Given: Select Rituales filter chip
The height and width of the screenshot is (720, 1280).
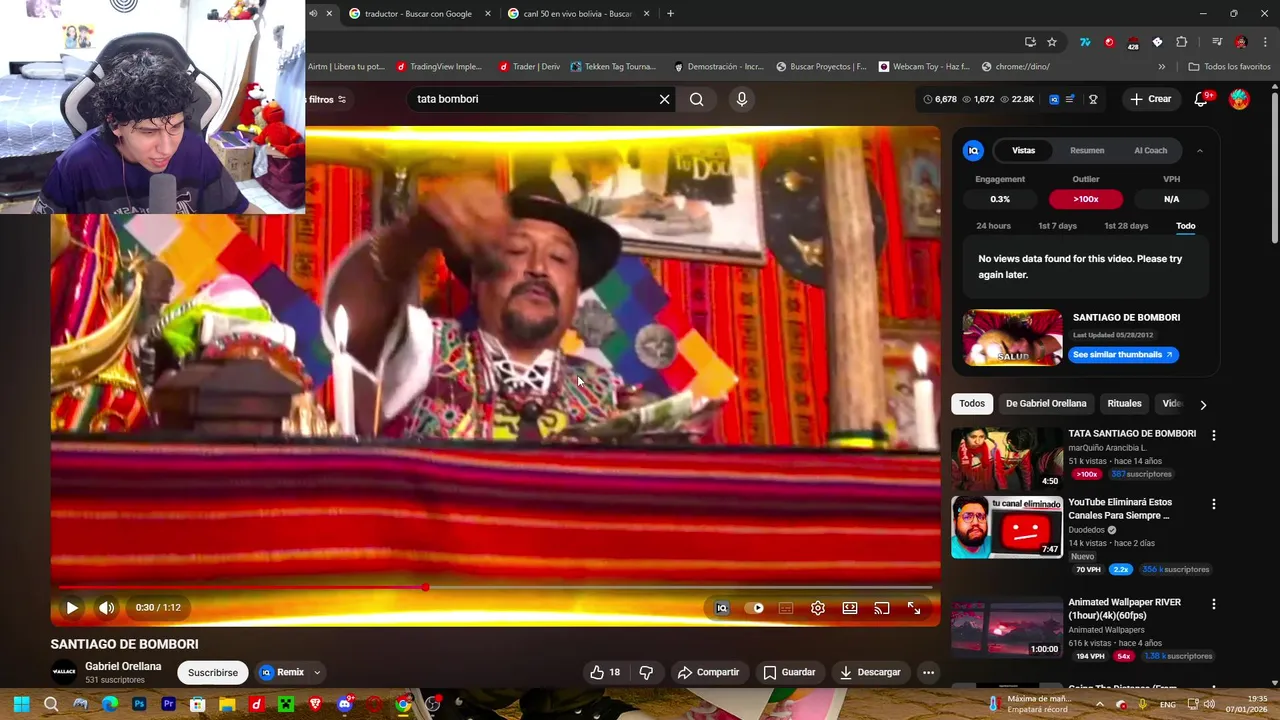Looking at the screenshot, I should pos(1124,404).
